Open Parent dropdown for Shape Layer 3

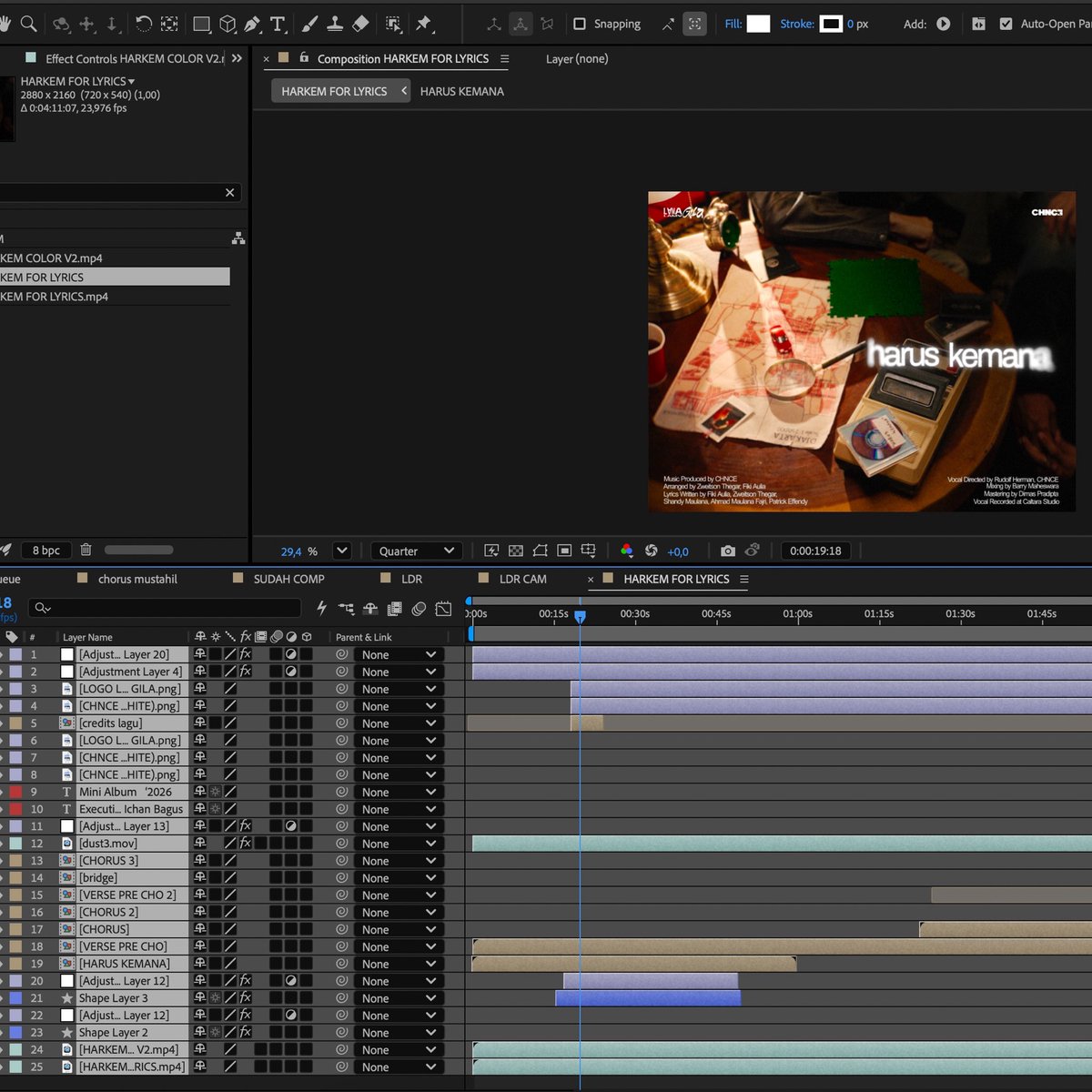[x=399, y=998]
